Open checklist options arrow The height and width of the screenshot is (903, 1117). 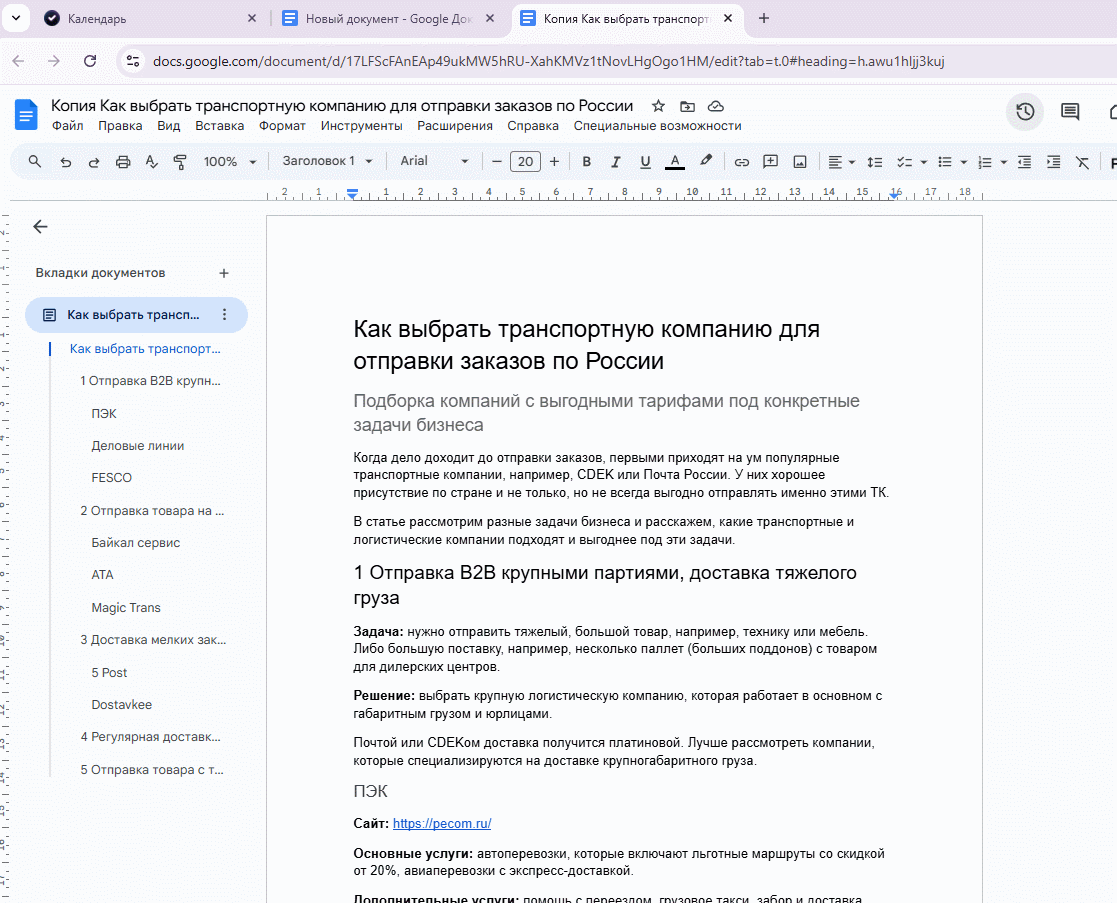pyautogui.click(x=924, y=162)
